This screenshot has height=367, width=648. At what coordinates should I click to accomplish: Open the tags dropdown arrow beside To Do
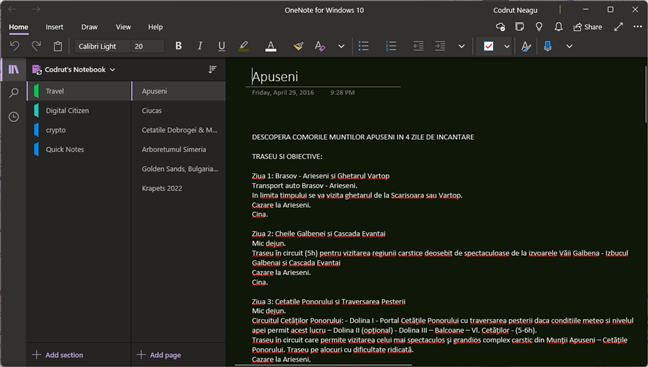pos(507,46)
